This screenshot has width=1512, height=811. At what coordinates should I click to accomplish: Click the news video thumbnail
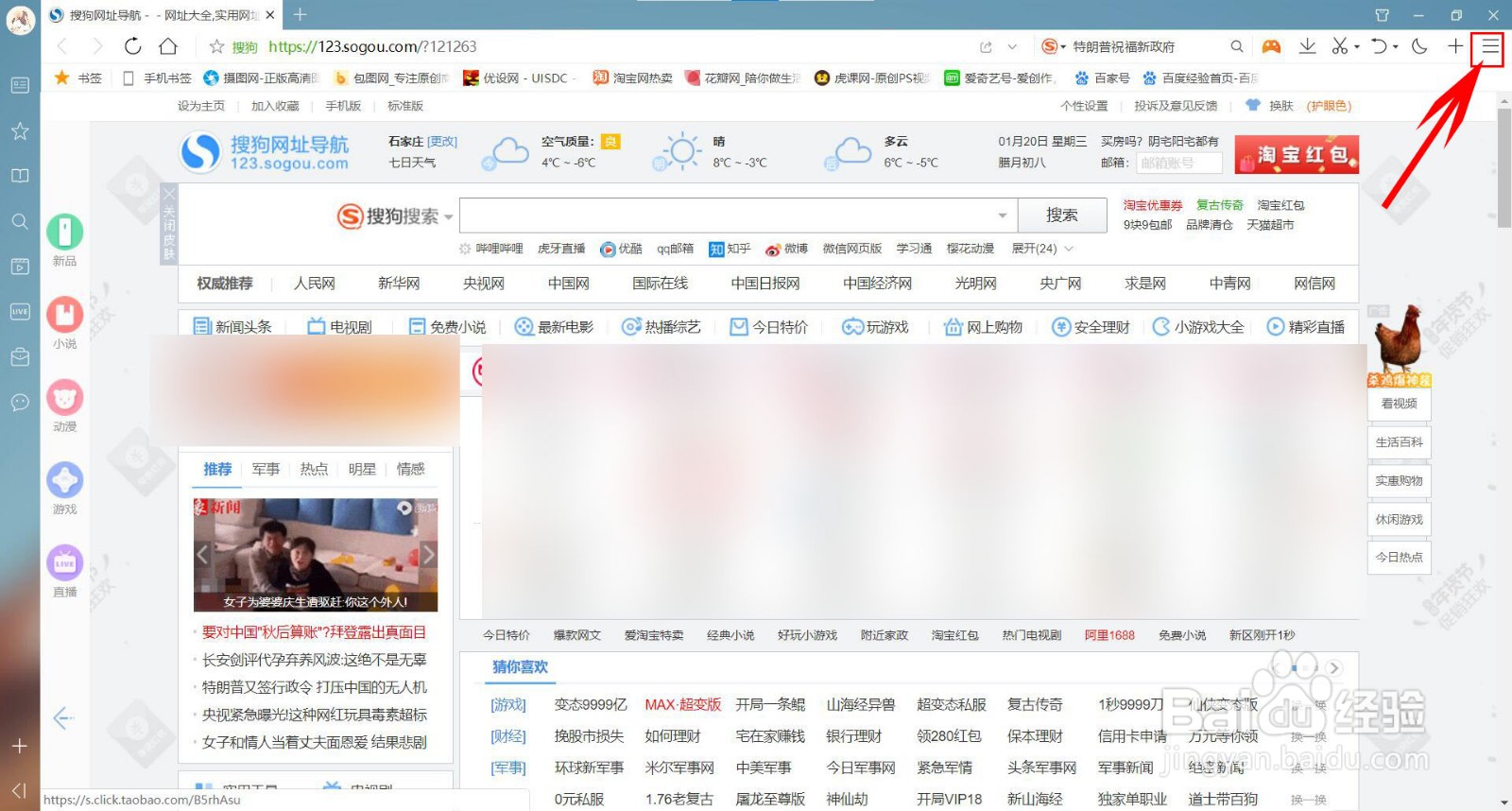coord(316,555)
